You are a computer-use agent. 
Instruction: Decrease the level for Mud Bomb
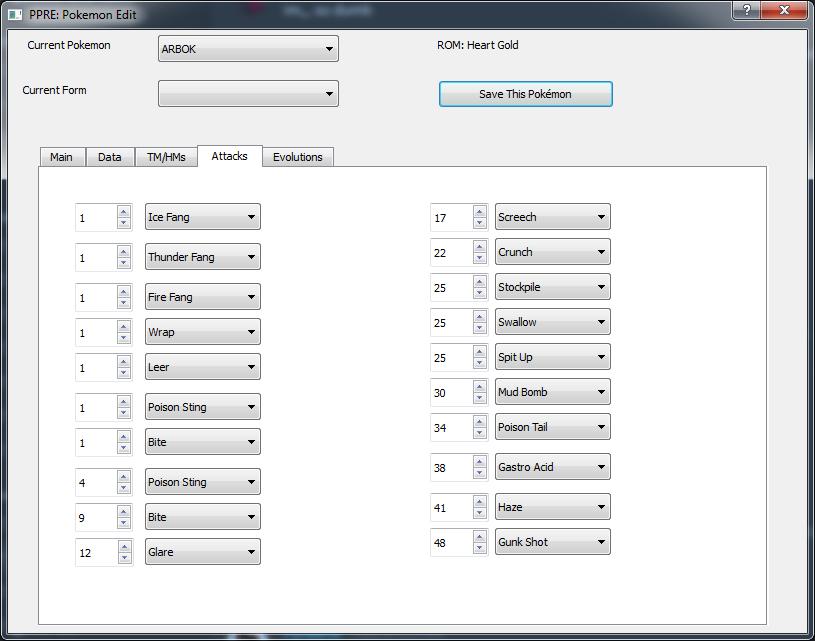(479, 398)
